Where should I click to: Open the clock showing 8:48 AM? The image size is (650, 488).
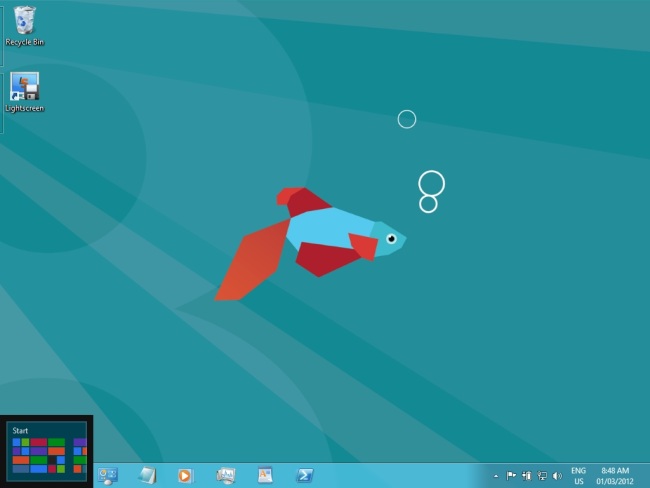pyautogui.click(x=615, y=476)
